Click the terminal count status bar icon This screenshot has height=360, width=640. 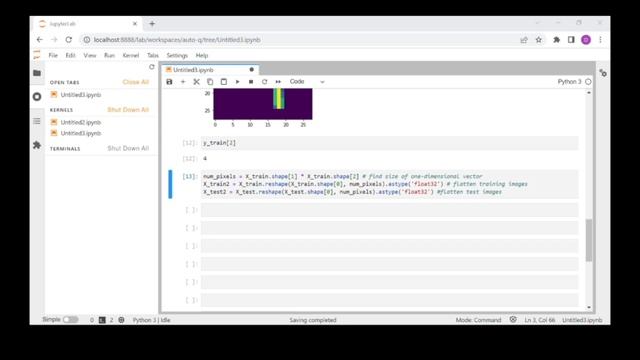[102, 320]
